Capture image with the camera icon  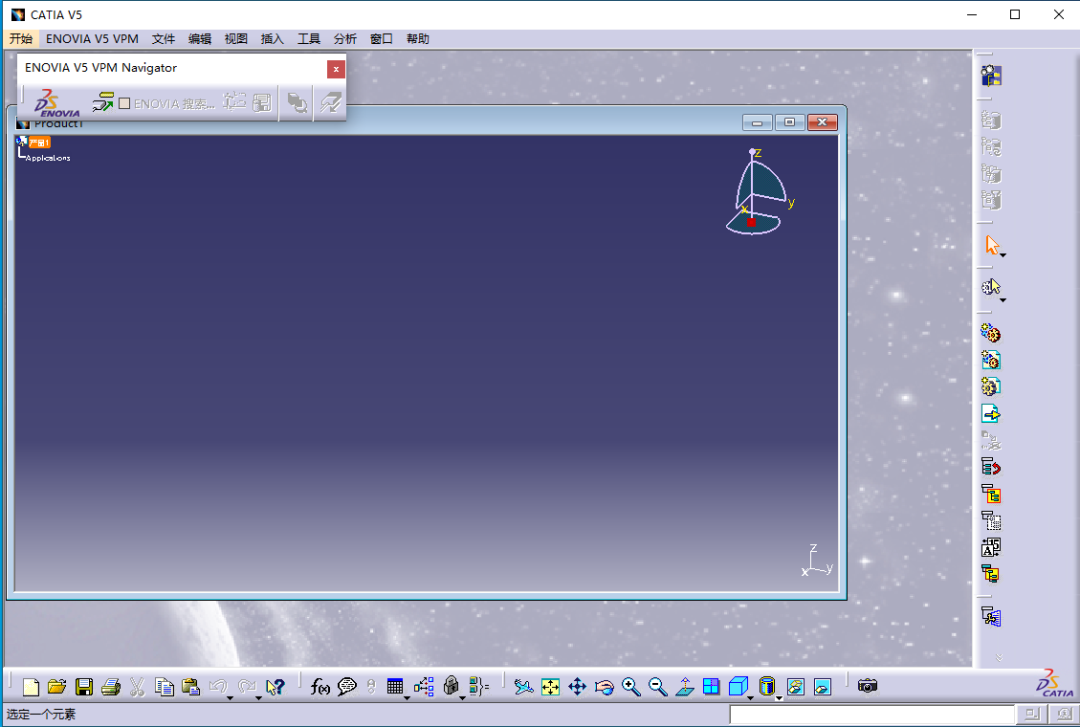[868, 686]
